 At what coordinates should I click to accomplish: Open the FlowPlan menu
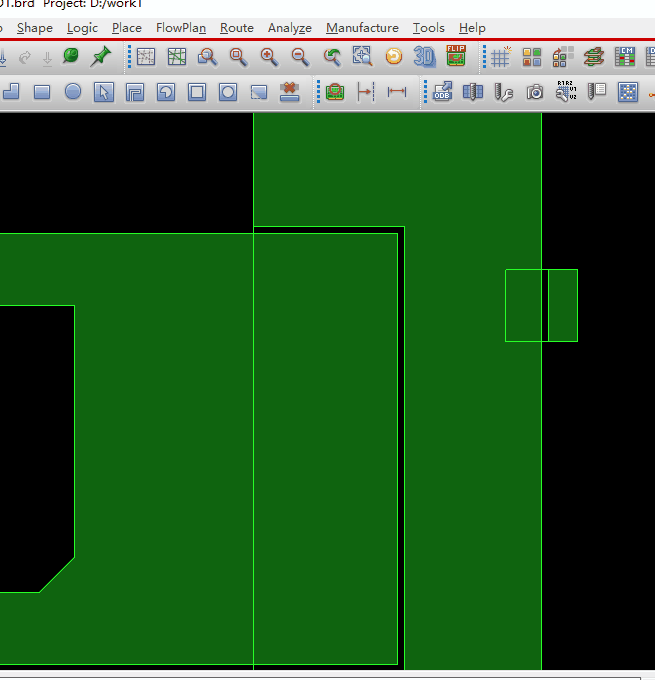[181, 28]
